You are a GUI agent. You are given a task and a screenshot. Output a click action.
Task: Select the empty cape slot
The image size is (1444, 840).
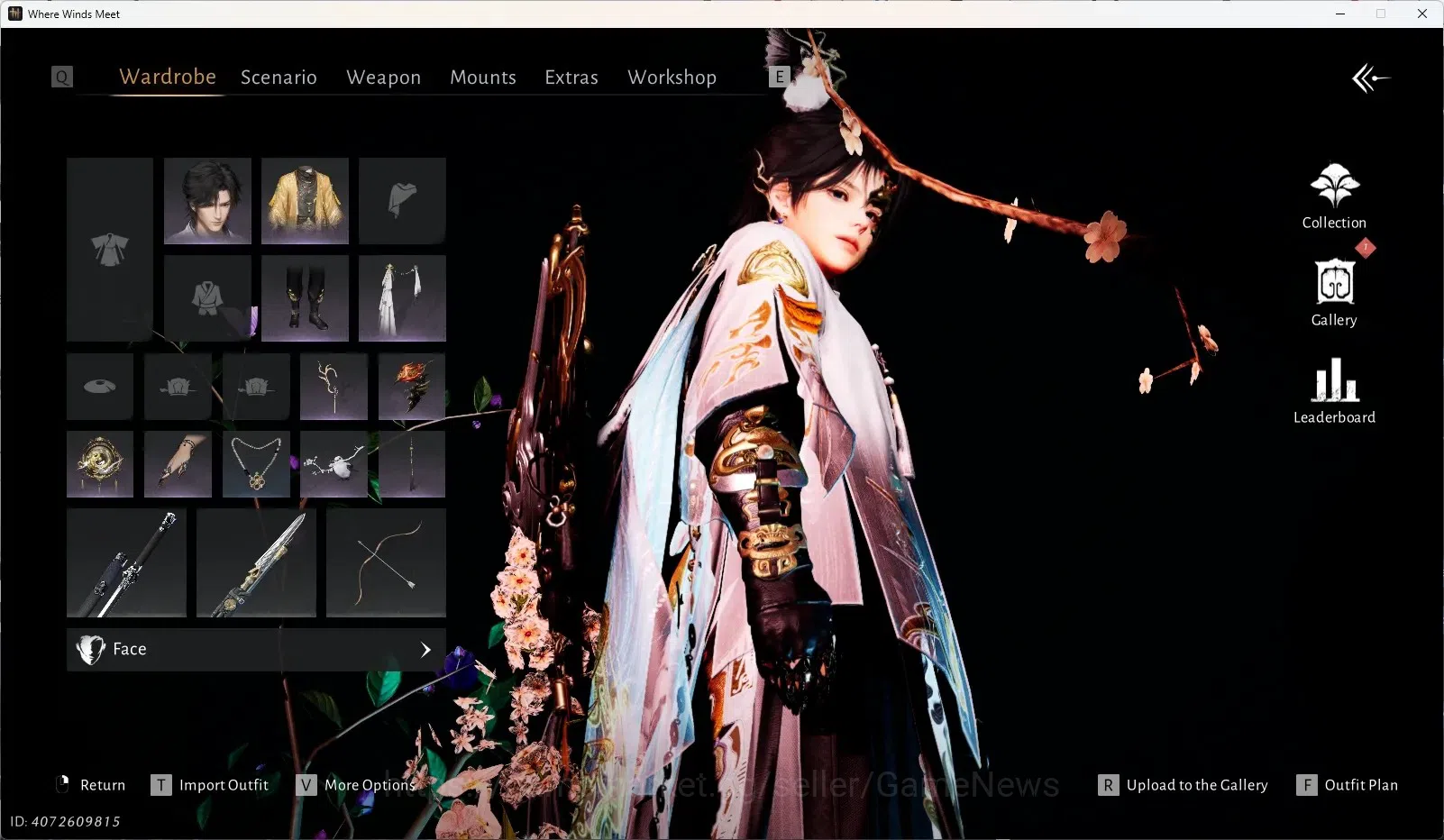click(x=402, y=201)
